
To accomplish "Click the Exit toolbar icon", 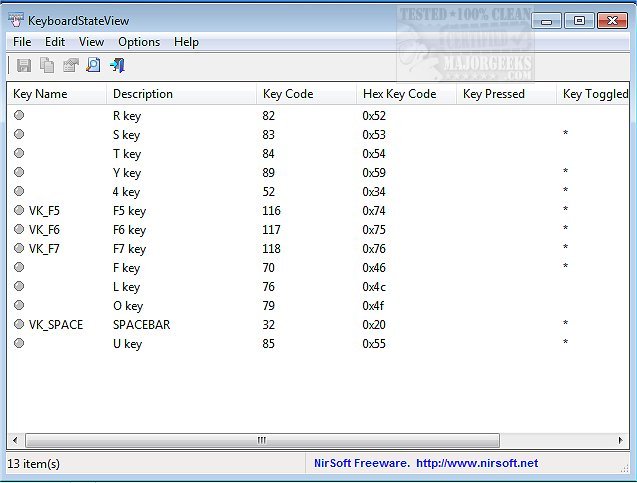I will click(x=117, y=65).
